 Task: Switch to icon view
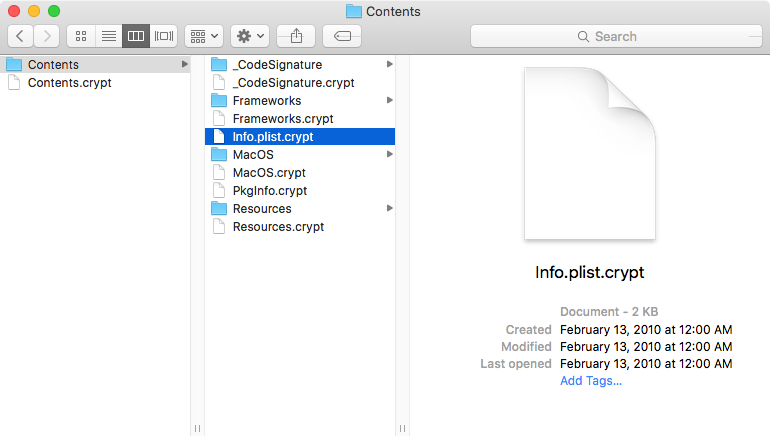pos(81,36)
